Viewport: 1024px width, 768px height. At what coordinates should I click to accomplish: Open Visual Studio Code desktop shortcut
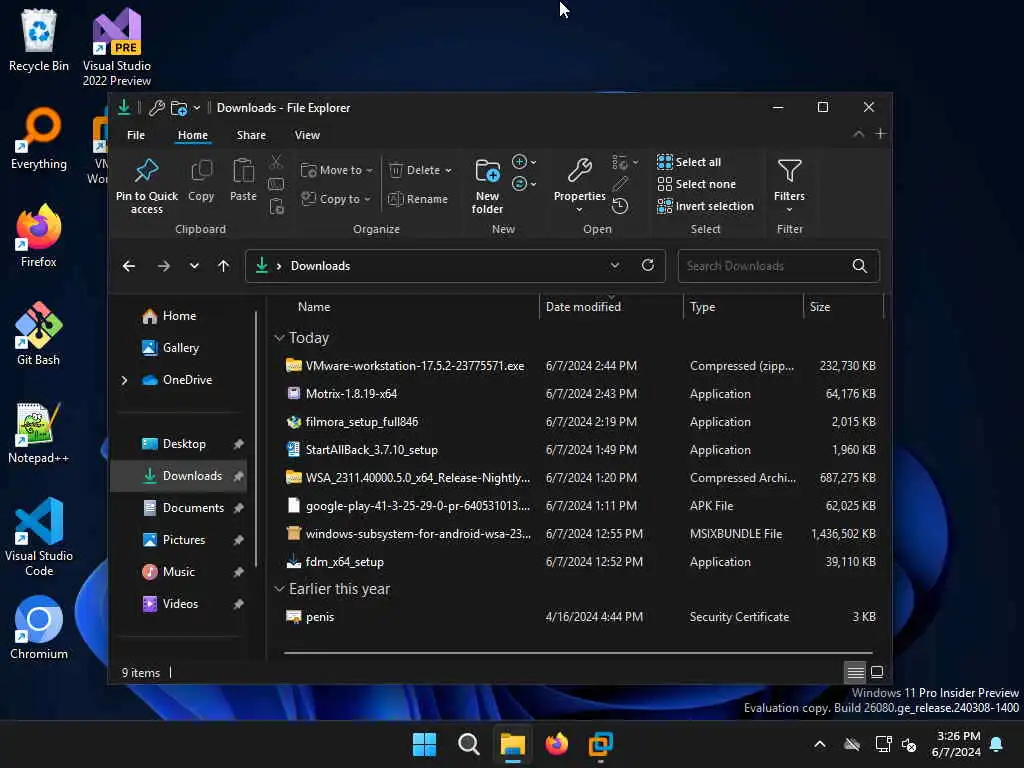pos(39,537)
